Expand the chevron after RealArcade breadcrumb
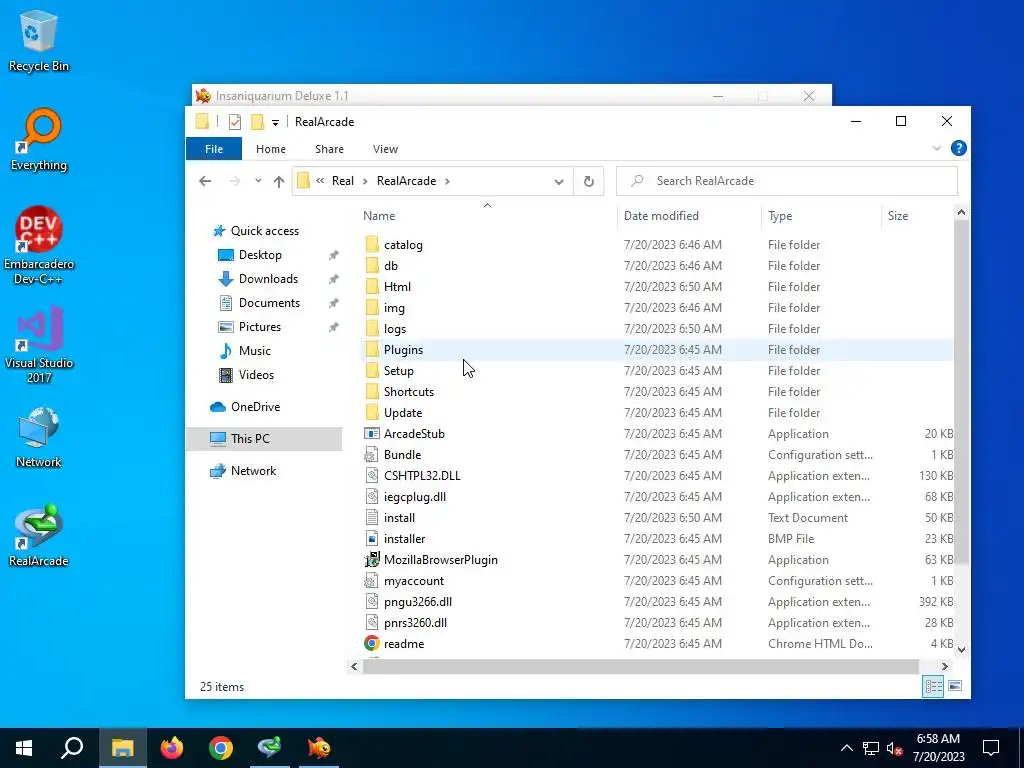1024x768 pixels. 447,181
